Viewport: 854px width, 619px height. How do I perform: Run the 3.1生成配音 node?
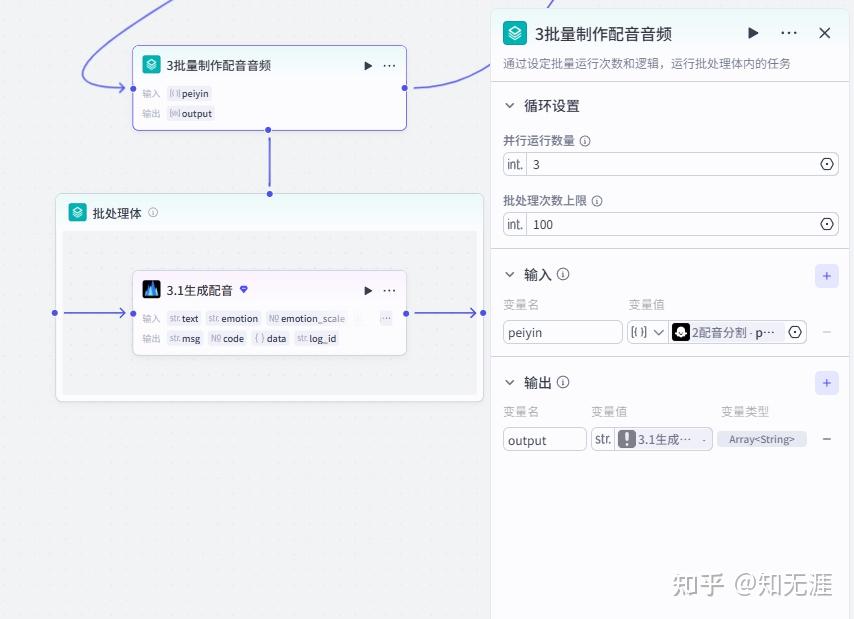[368, 291]
